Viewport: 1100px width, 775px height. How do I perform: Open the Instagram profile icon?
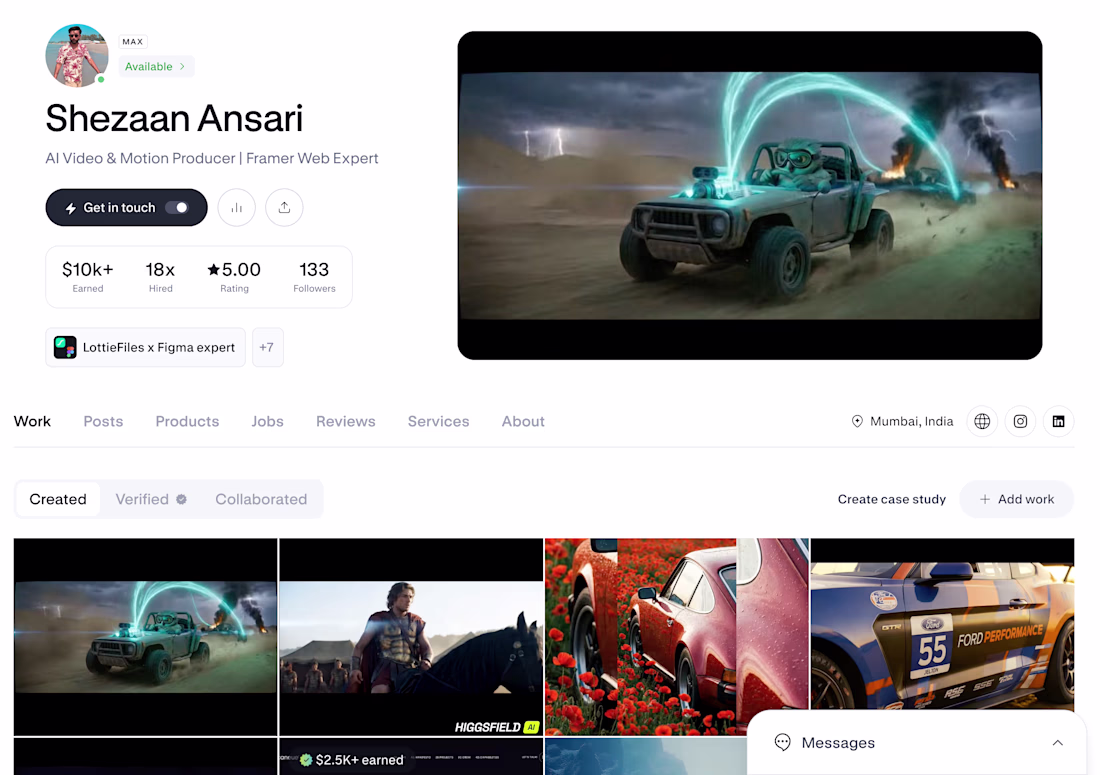point(1020,422)
